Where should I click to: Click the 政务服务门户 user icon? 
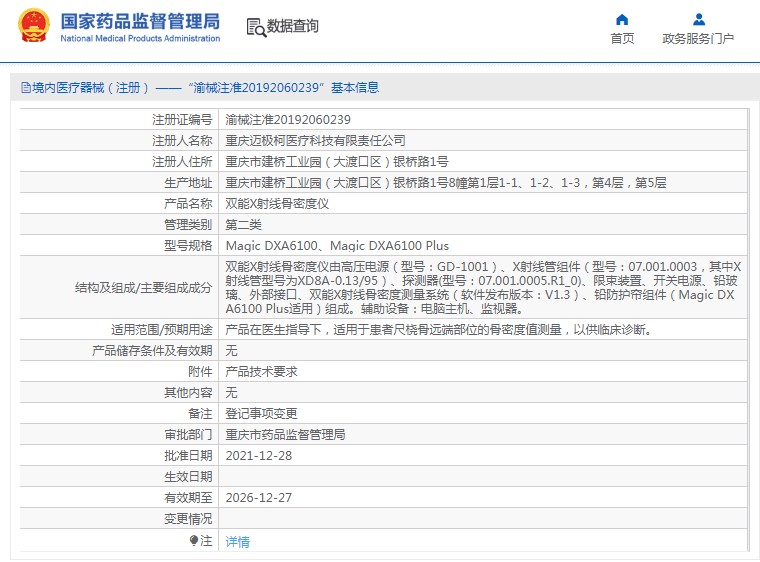pos(698,19)
